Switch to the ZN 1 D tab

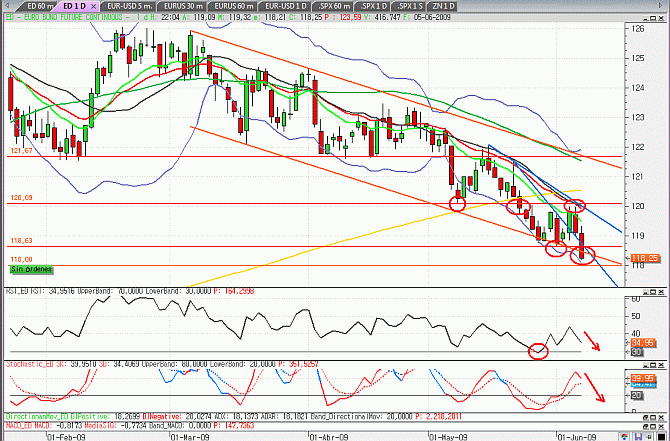coord(442,6)
